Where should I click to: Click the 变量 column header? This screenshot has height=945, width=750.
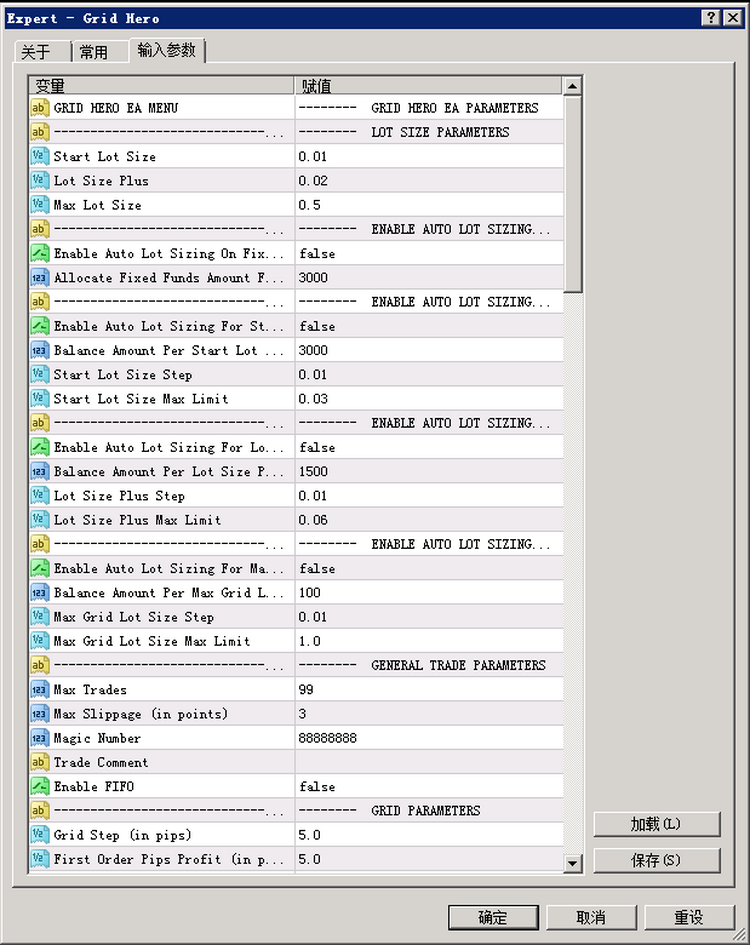[x=162, y=86]
